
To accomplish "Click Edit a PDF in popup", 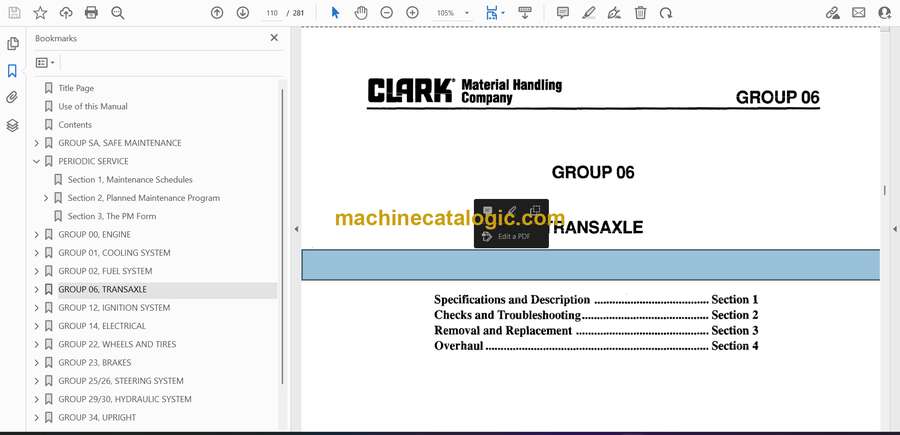I will (513, 236).
